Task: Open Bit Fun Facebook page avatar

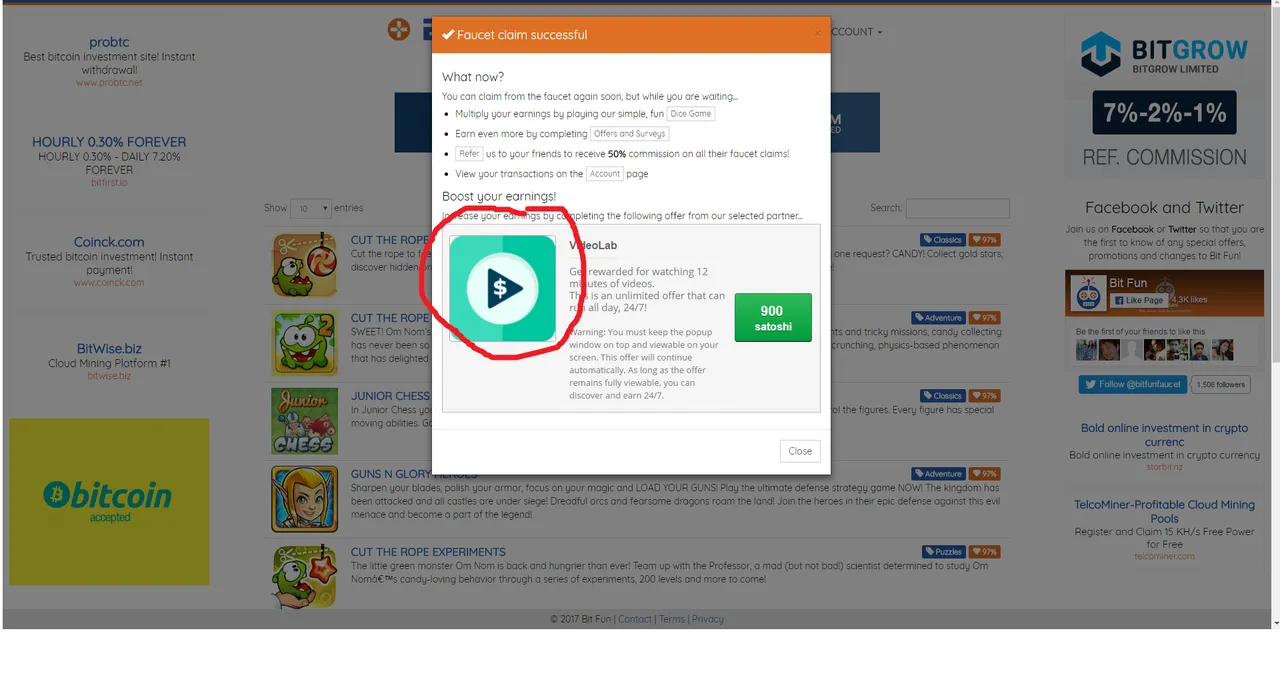Action: point(1087,293)
